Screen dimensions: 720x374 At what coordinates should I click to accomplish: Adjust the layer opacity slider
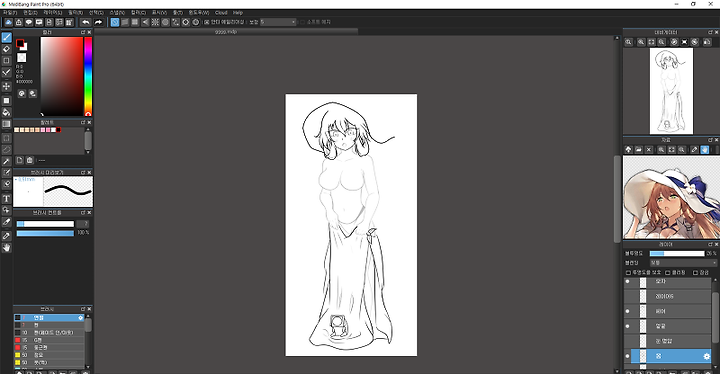point(677,254)
